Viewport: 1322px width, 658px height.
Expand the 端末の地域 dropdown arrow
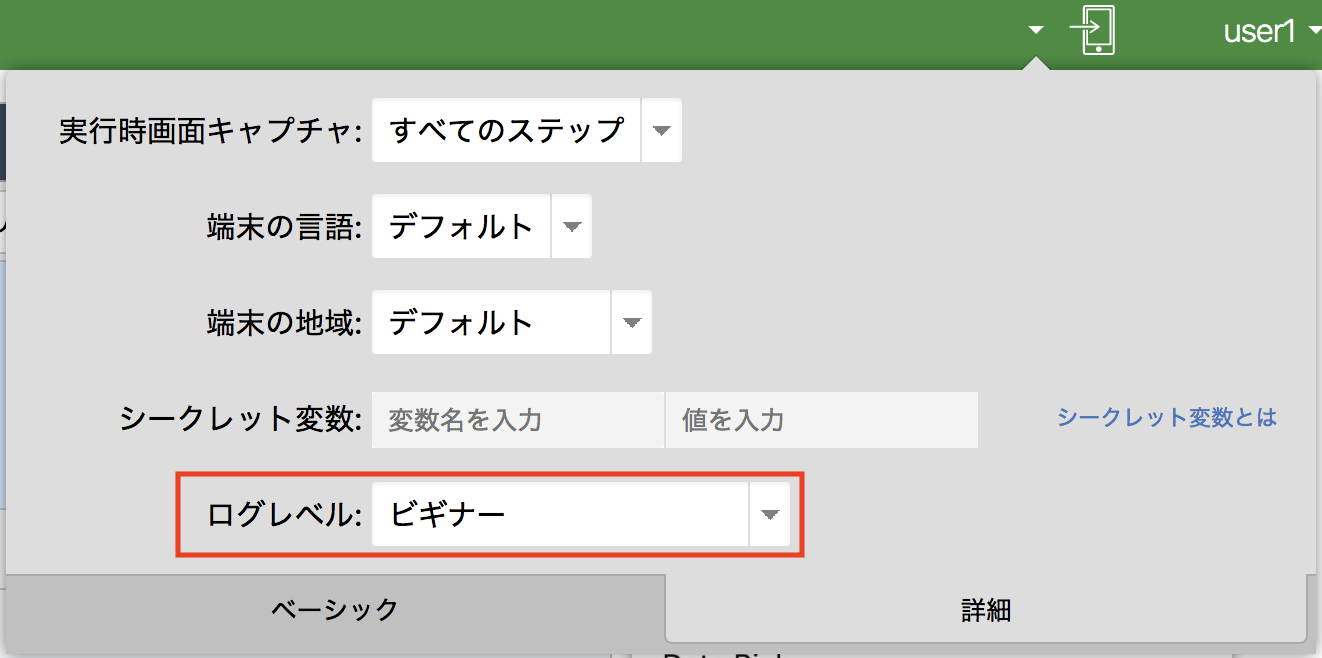tap(631, 322)
